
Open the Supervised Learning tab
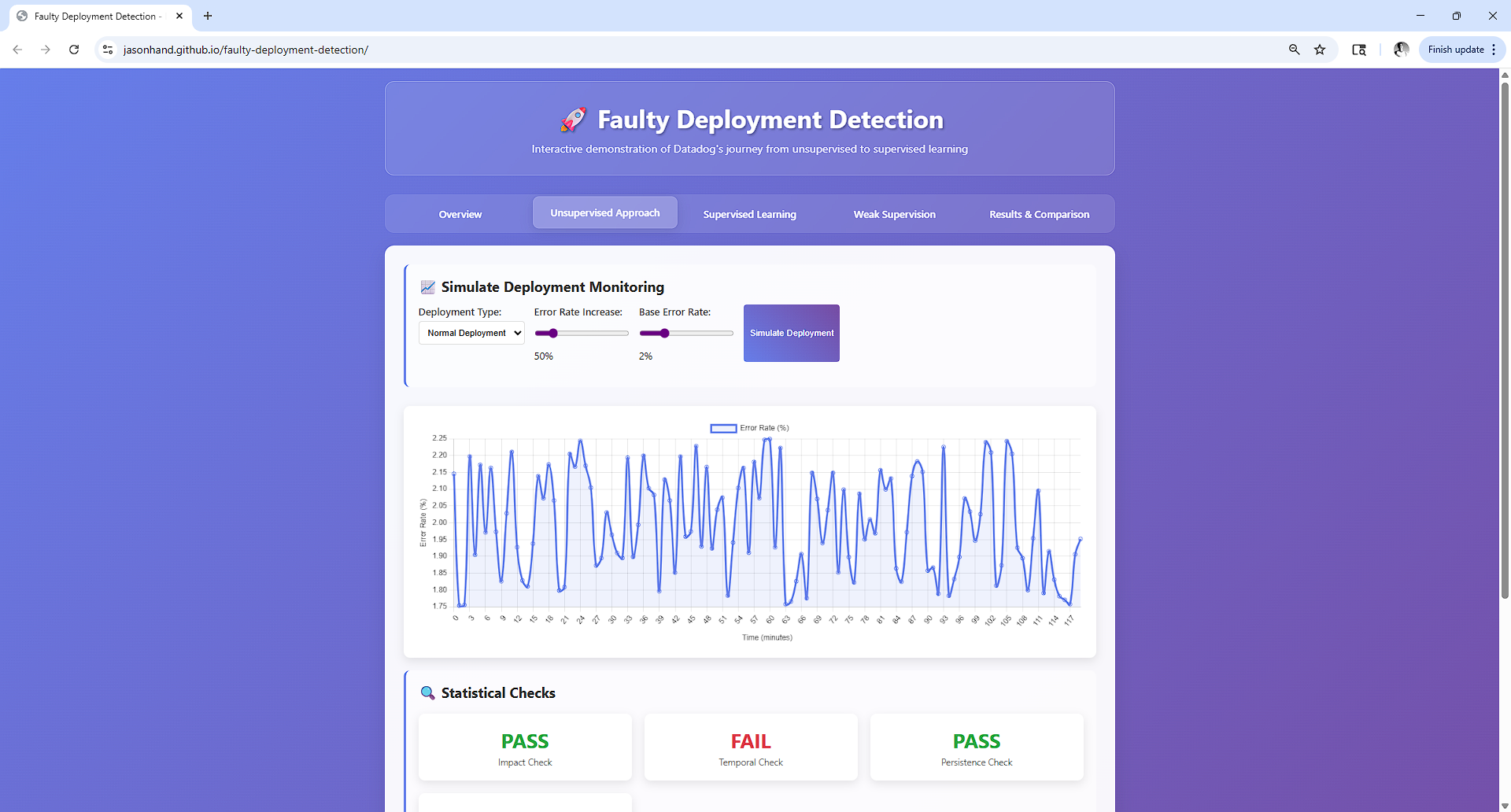(x=750, y=214)
